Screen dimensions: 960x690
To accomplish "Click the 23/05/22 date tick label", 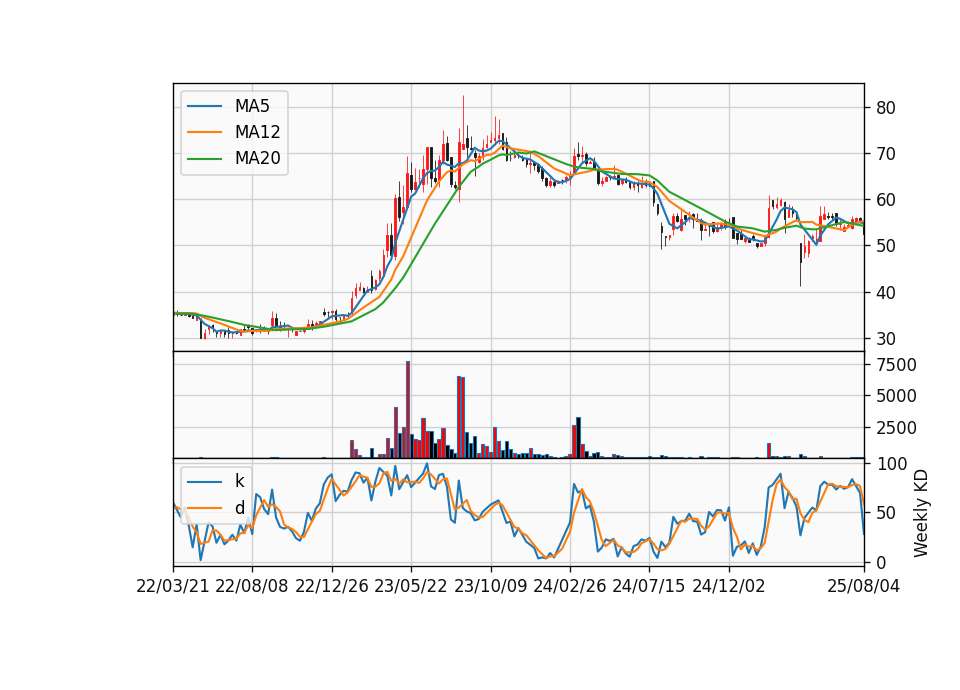I will [411, 586].
